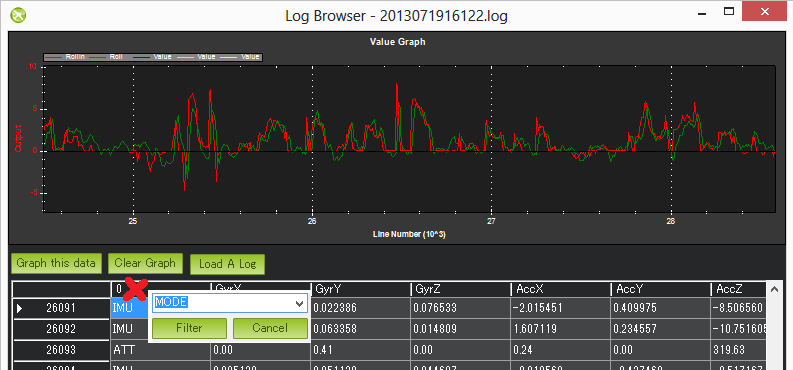Click the Value Graph chart title
Image resolution: width=793 pixels, height=370 pixels.
click(x=398, y=42)
